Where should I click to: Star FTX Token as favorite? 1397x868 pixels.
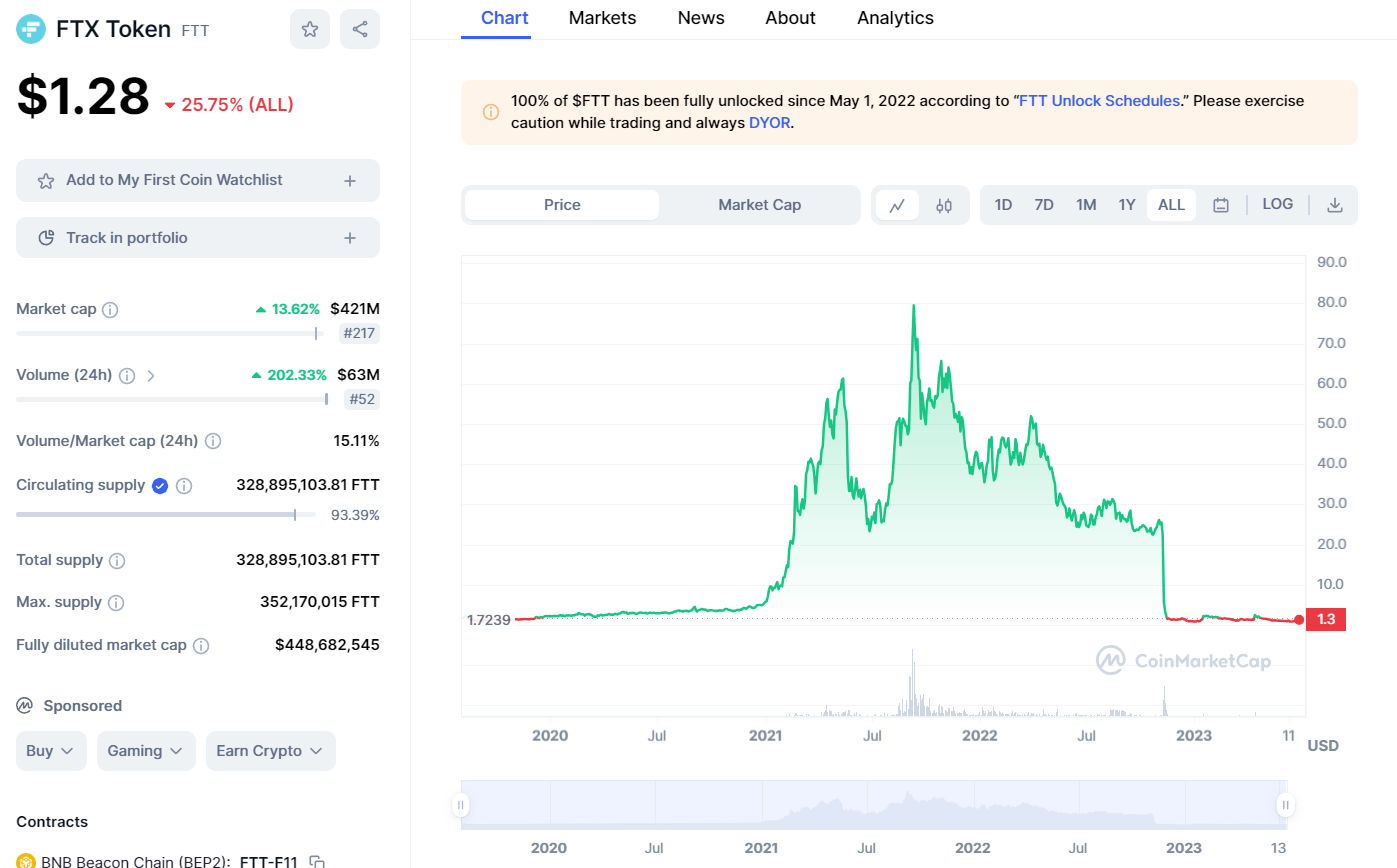point(310,29)
